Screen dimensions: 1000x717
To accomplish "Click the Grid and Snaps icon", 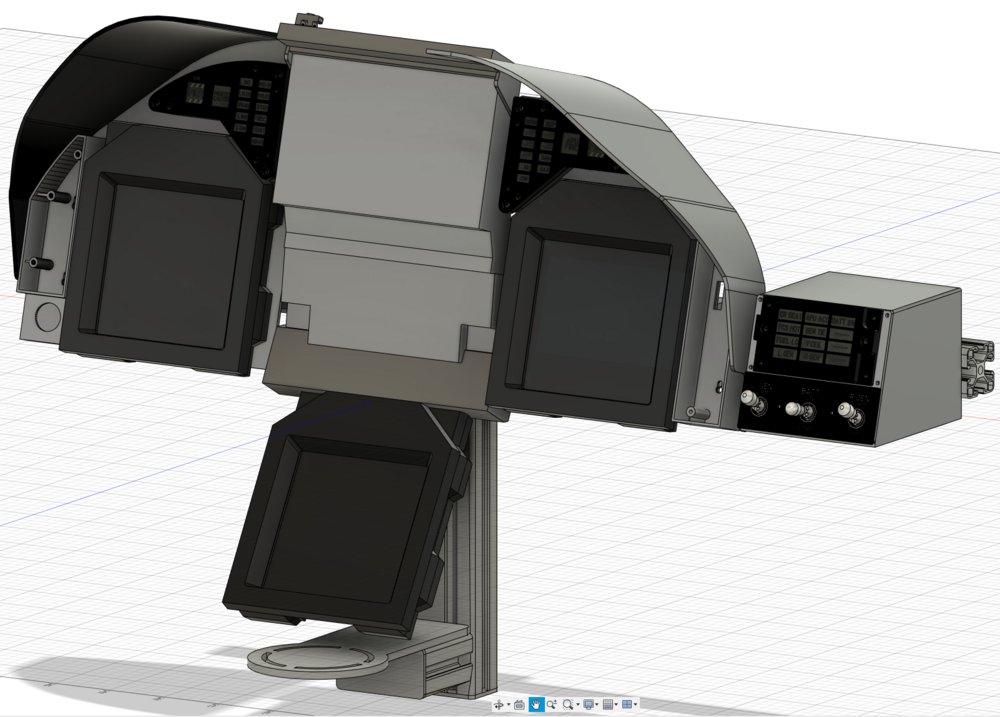I will 608,704.
